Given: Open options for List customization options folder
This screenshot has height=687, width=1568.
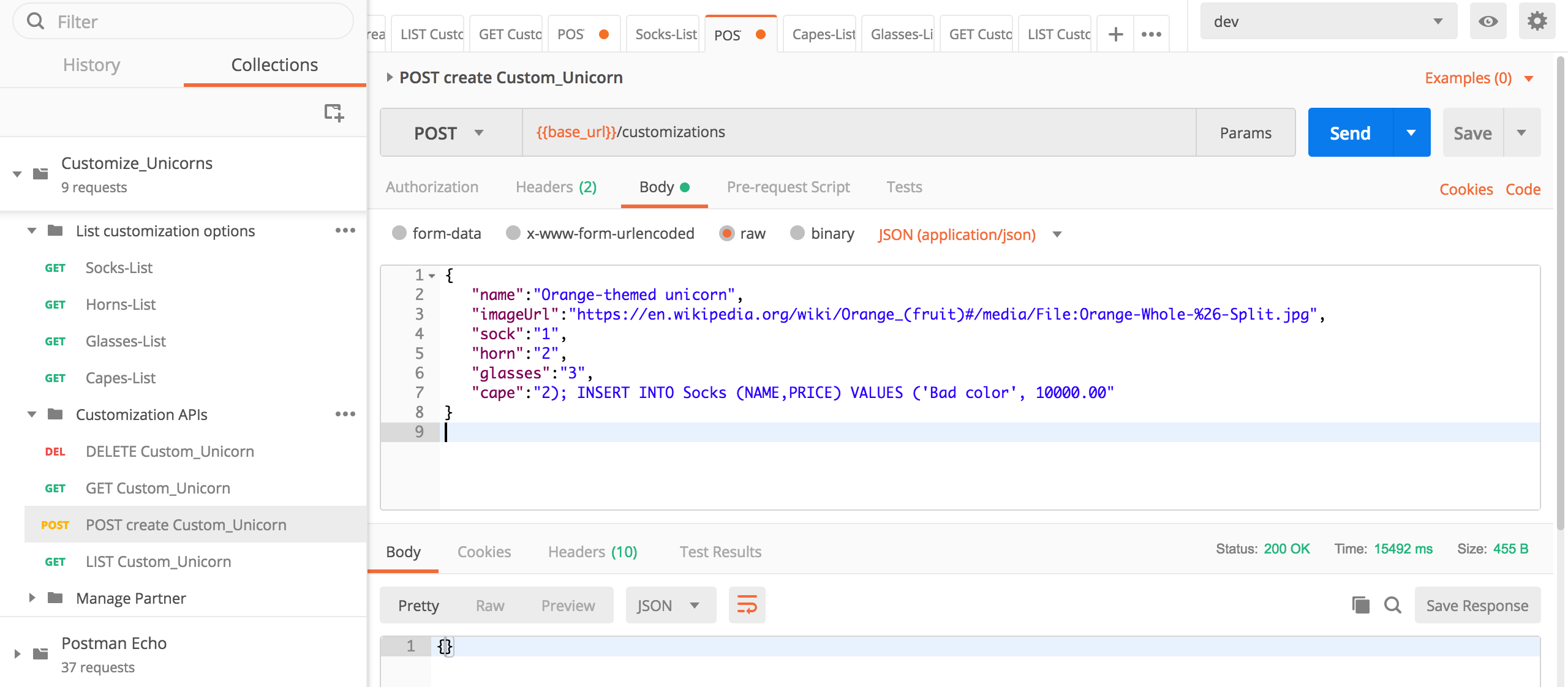Looking at the screenshot, I should [x=345, y=230].
